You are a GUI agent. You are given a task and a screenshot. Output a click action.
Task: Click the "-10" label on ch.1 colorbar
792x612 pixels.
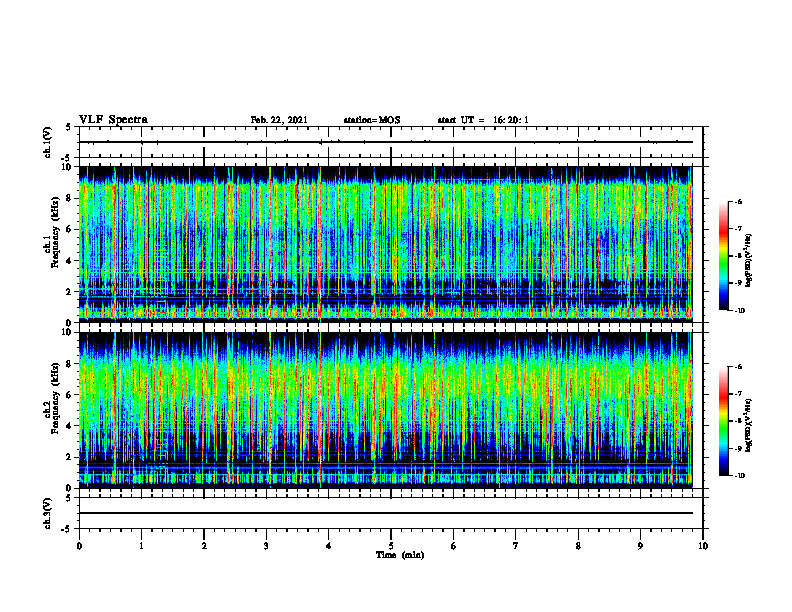739,311
